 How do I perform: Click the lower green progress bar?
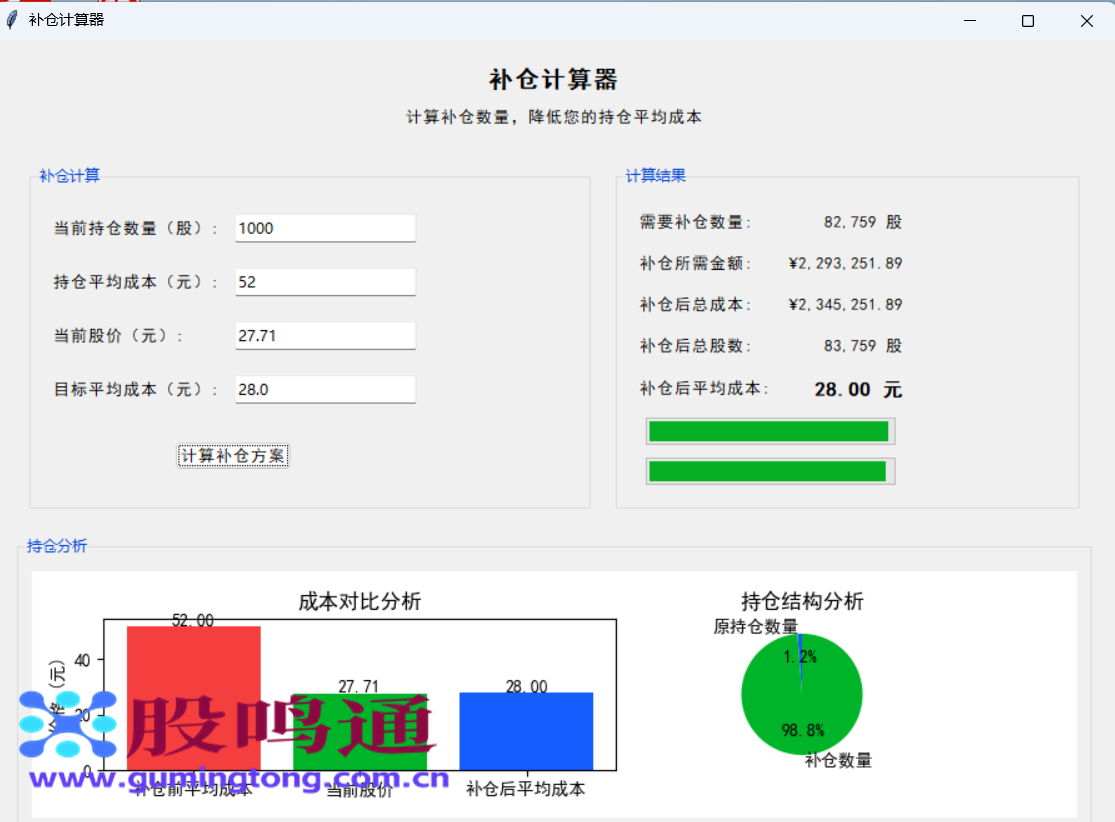(768, 470)
